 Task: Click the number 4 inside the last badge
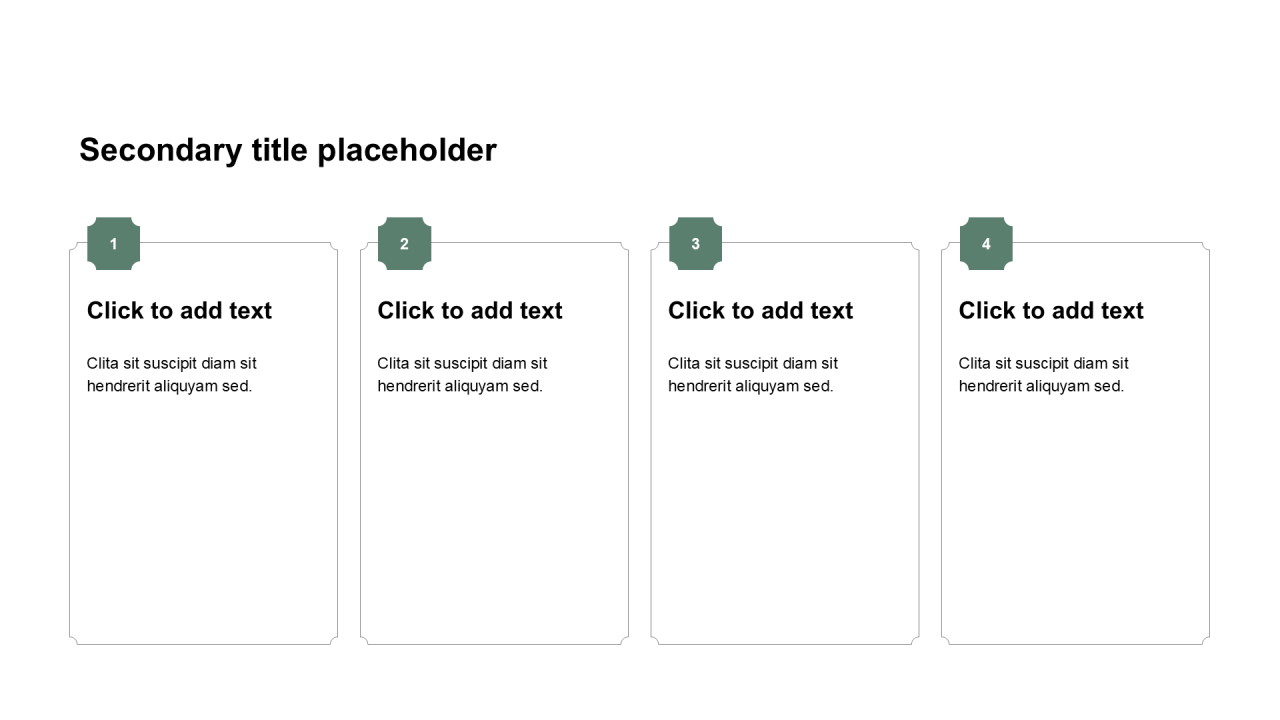986,244
